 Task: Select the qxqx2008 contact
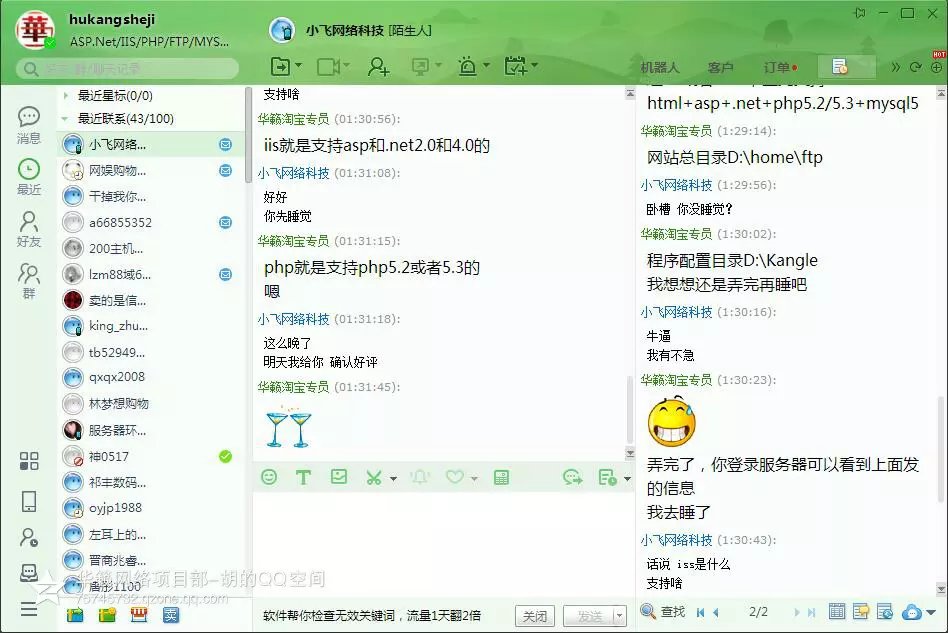click(x=151, y=377)
